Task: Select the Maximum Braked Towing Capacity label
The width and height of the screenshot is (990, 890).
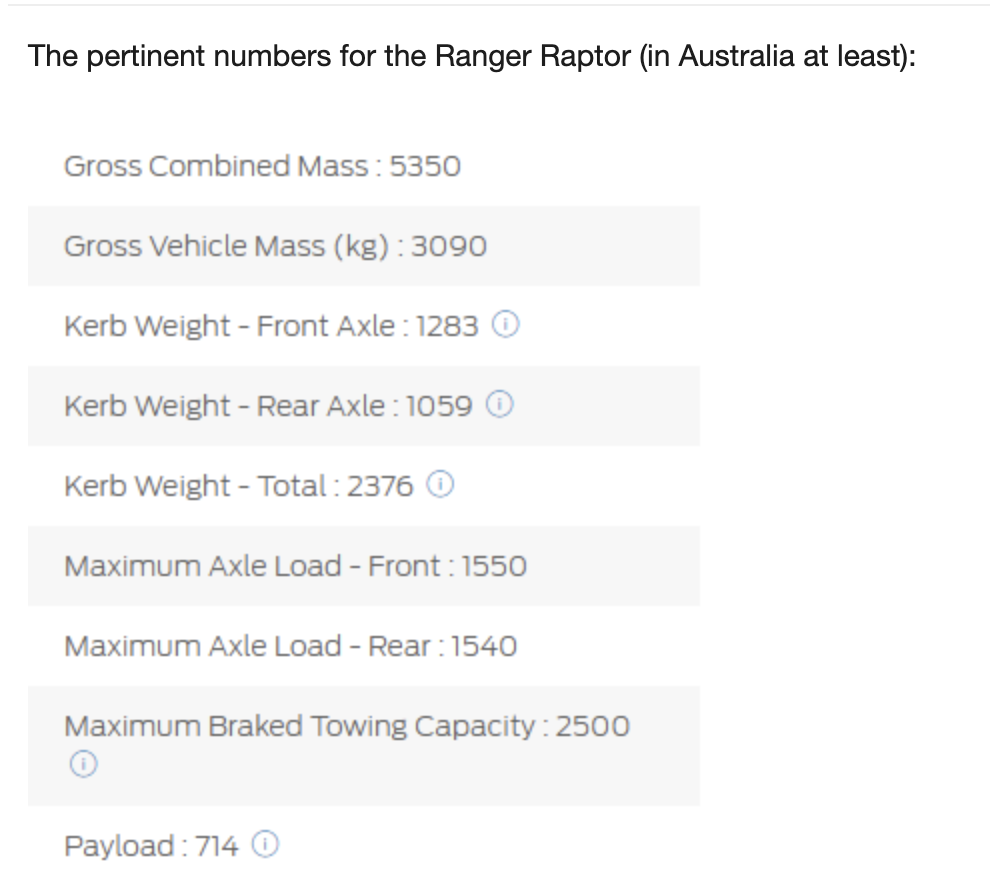Action: pos(299,726)
